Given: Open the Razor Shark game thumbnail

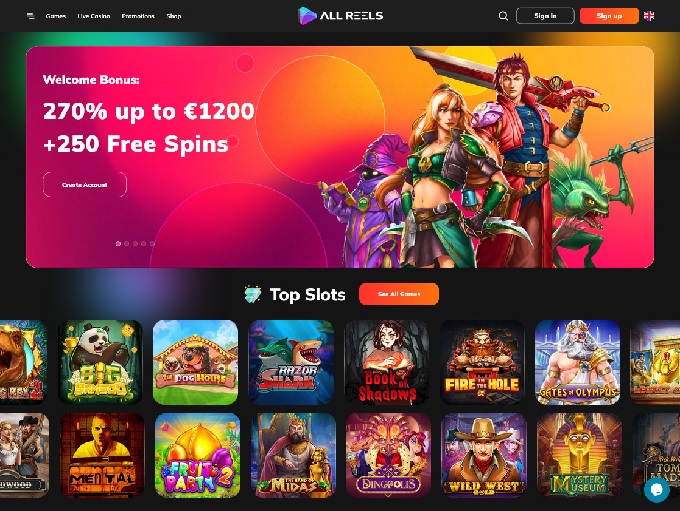Looking at the screenshot, I should tap(291, 362).
